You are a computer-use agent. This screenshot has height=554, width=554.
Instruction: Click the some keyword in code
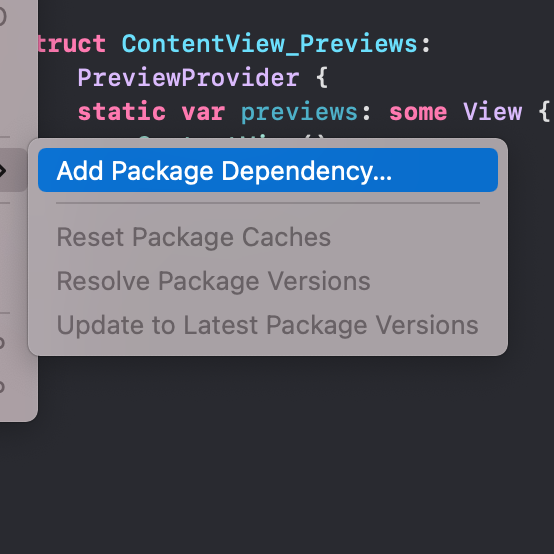point(418,112)
